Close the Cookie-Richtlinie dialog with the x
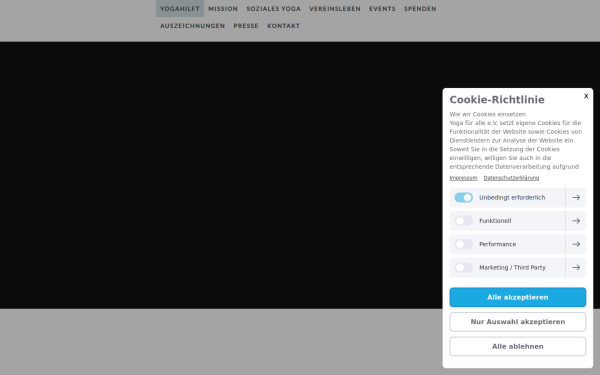This screenshot has width=600, height=375. tap(586, 96)
